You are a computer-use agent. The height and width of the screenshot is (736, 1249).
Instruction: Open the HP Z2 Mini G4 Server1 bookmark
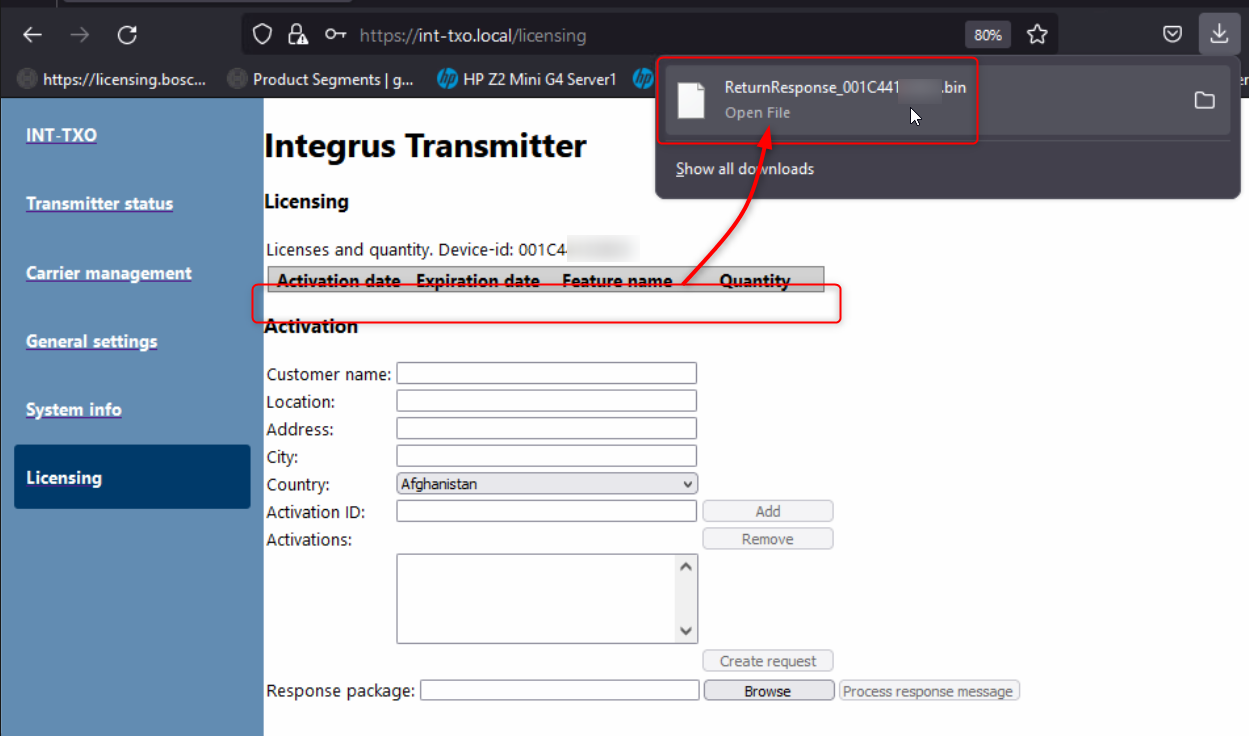click(x=527, y=79)
